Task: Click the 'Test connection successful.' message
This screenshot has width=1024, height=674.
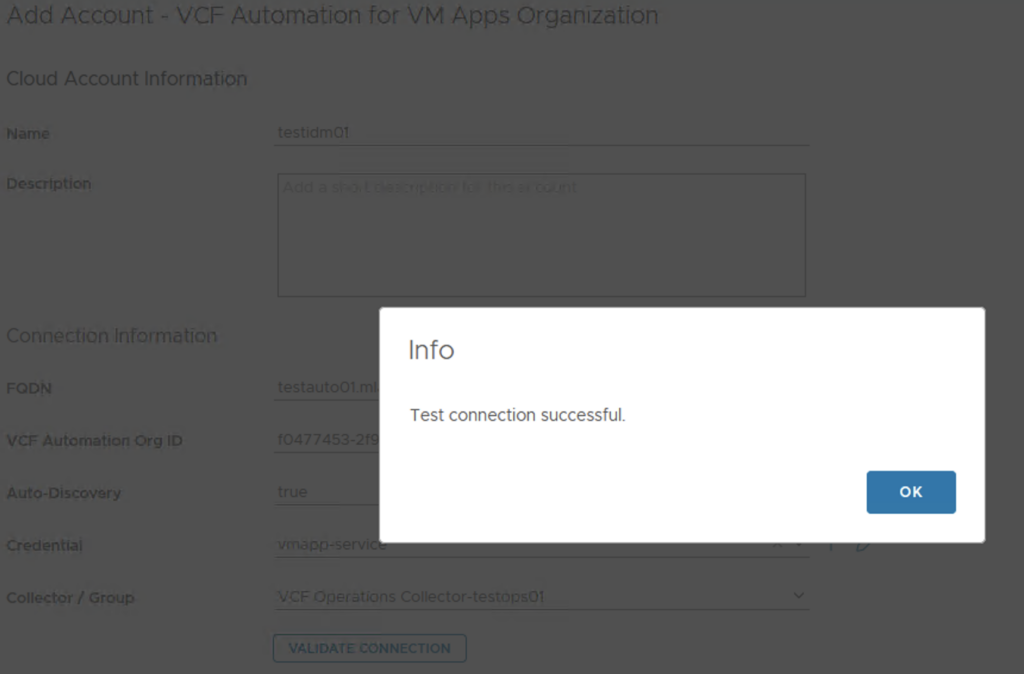Action: [x=517, y=415]
